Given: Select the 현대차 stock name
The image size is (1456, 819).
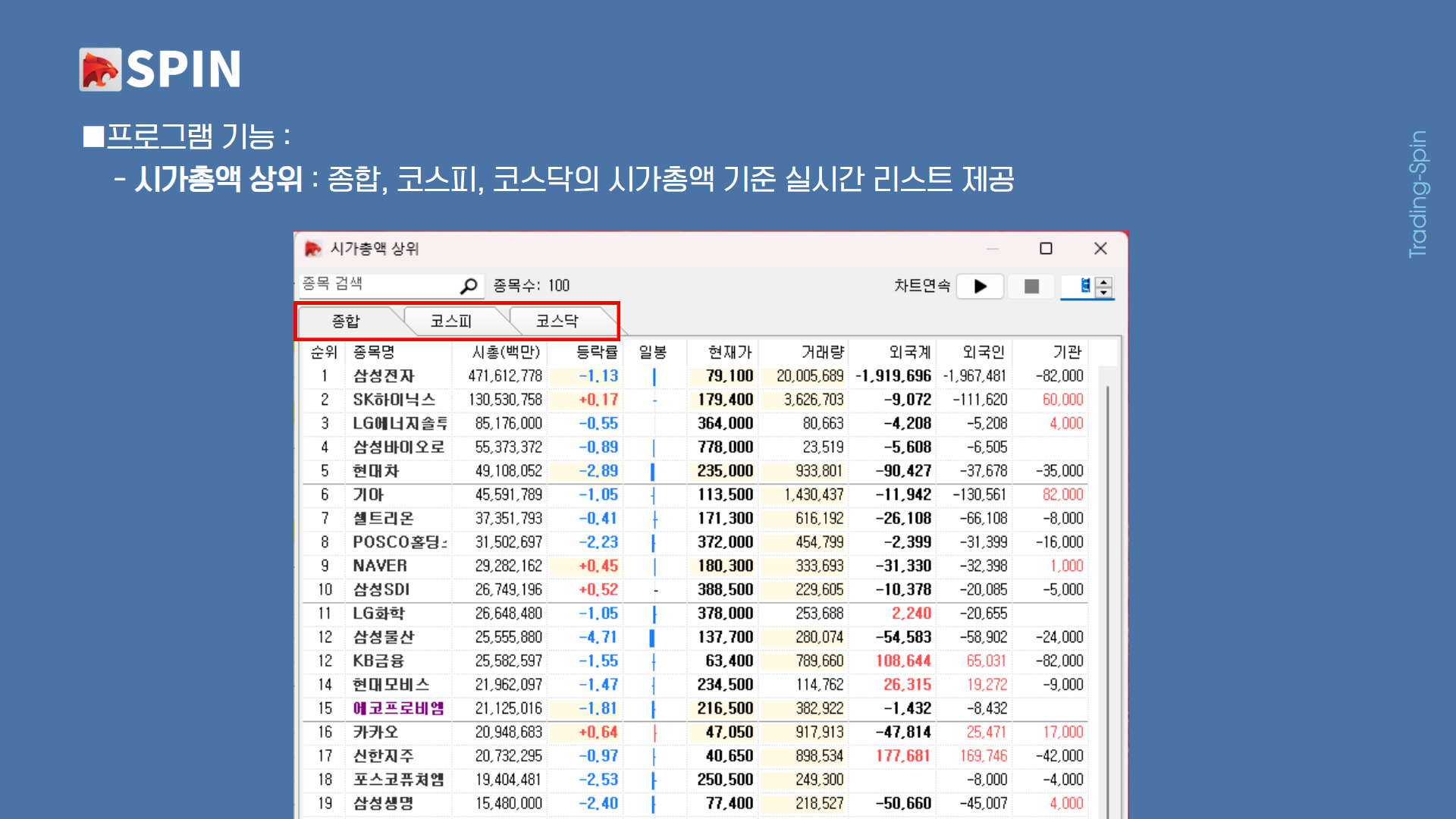Looking at the screenshot, I should [x=375, y=471].
